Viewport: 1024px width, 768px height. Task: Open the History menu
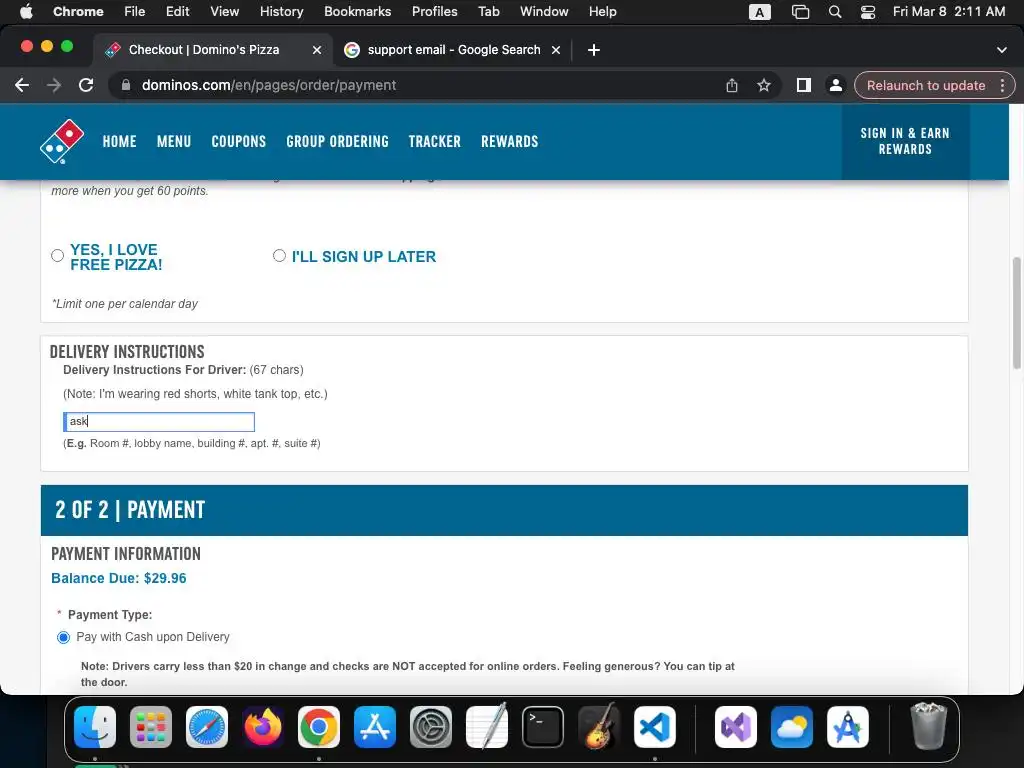coord(281,12)
